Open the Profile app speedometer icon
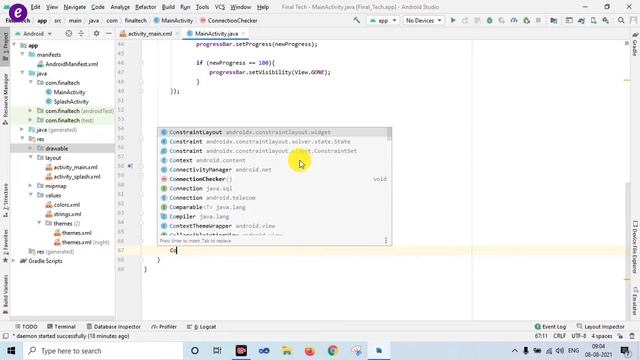The height and width of the screenshot is (360, 640). pyautogui.click(x=514, y=20)
